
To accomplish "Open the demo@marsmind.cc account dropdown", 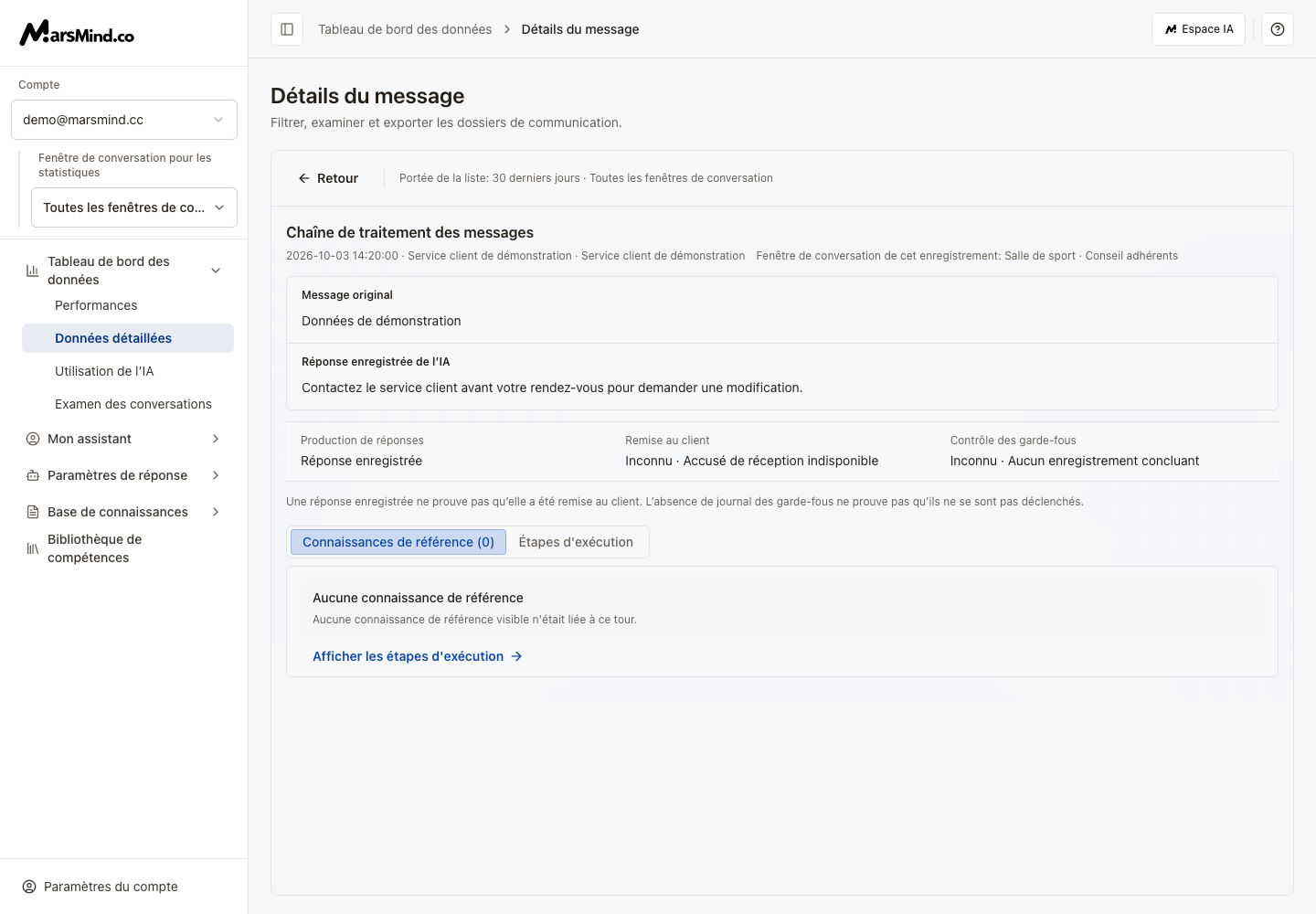I will [124, 120].
